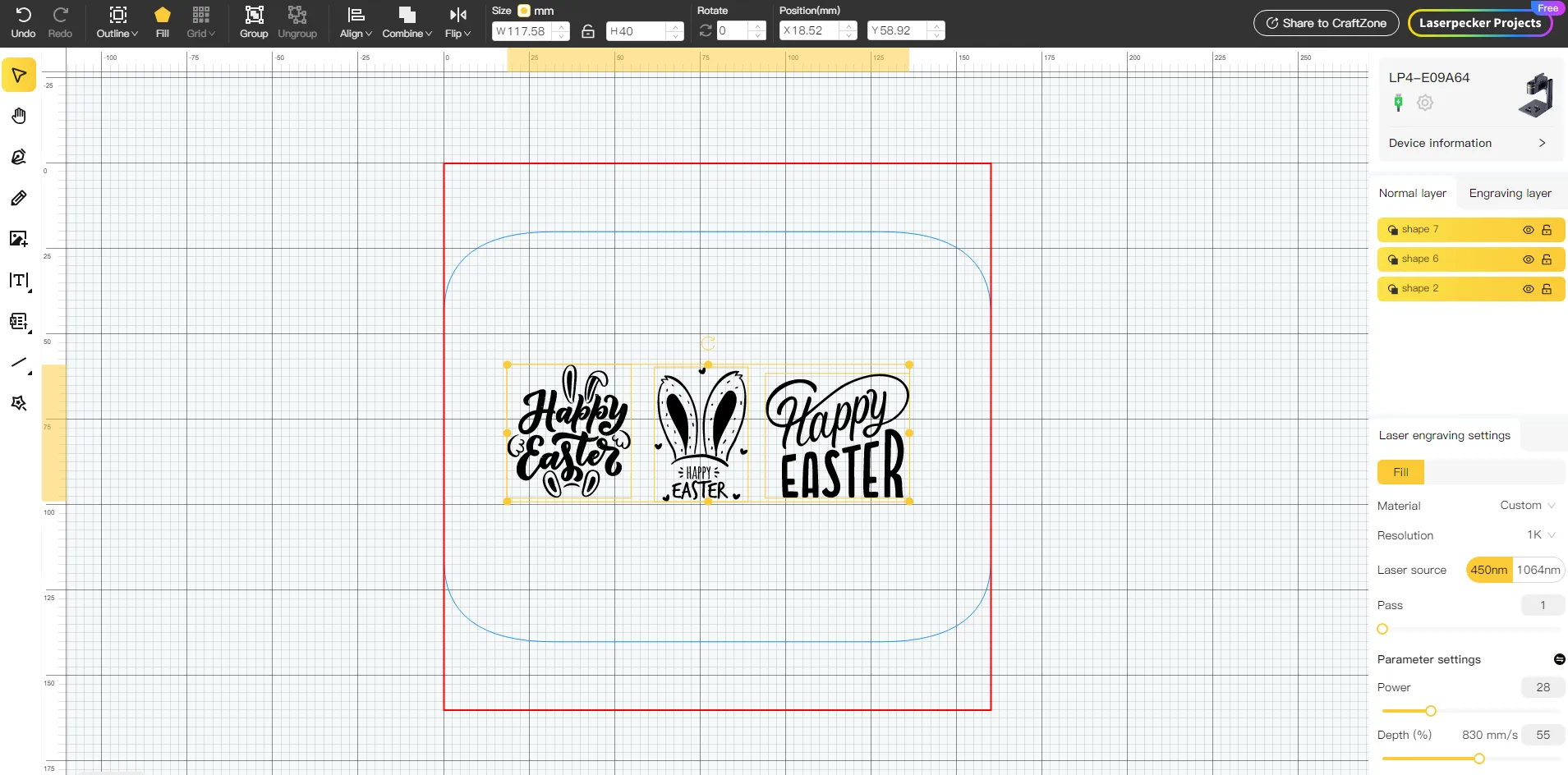Select the arrow selection tool
The height and width of the screenshot is (775, 1568).
click(x=19, y=75)
